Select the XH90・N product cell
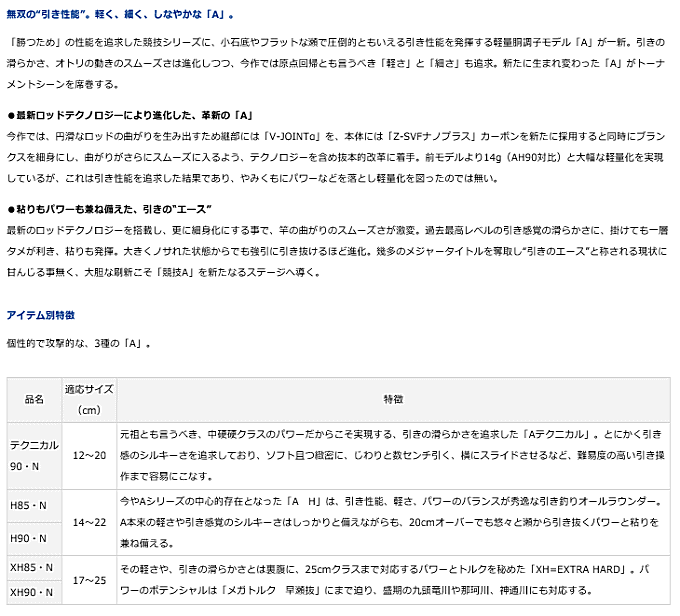Screen dimensions: 680x616 click(34, 592)
